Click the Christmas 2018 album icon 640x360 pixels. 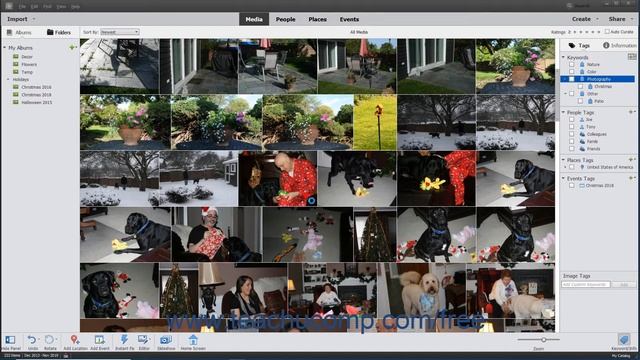(16, 94)
